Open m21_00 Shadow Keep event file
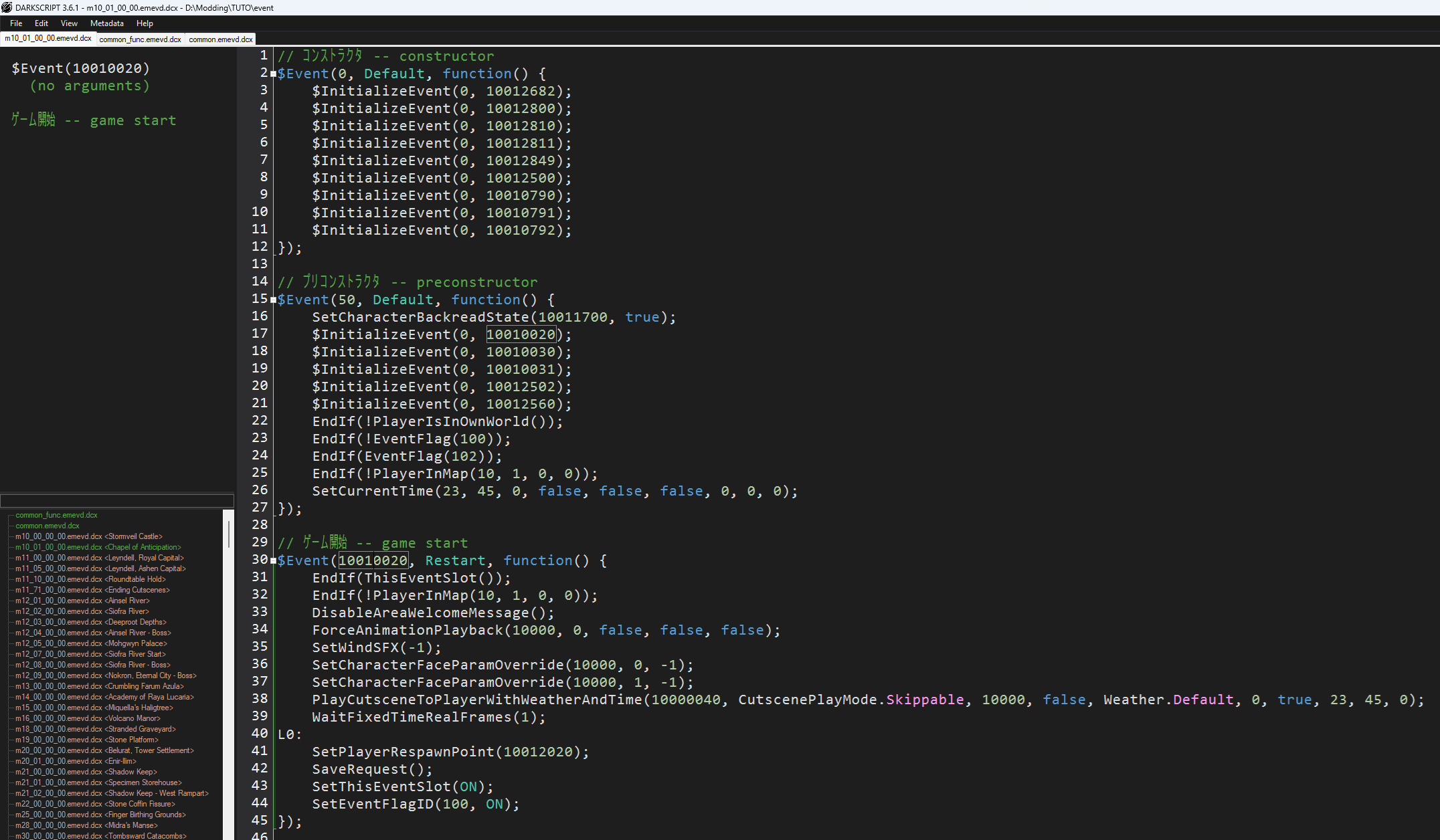 coord(86,772)
